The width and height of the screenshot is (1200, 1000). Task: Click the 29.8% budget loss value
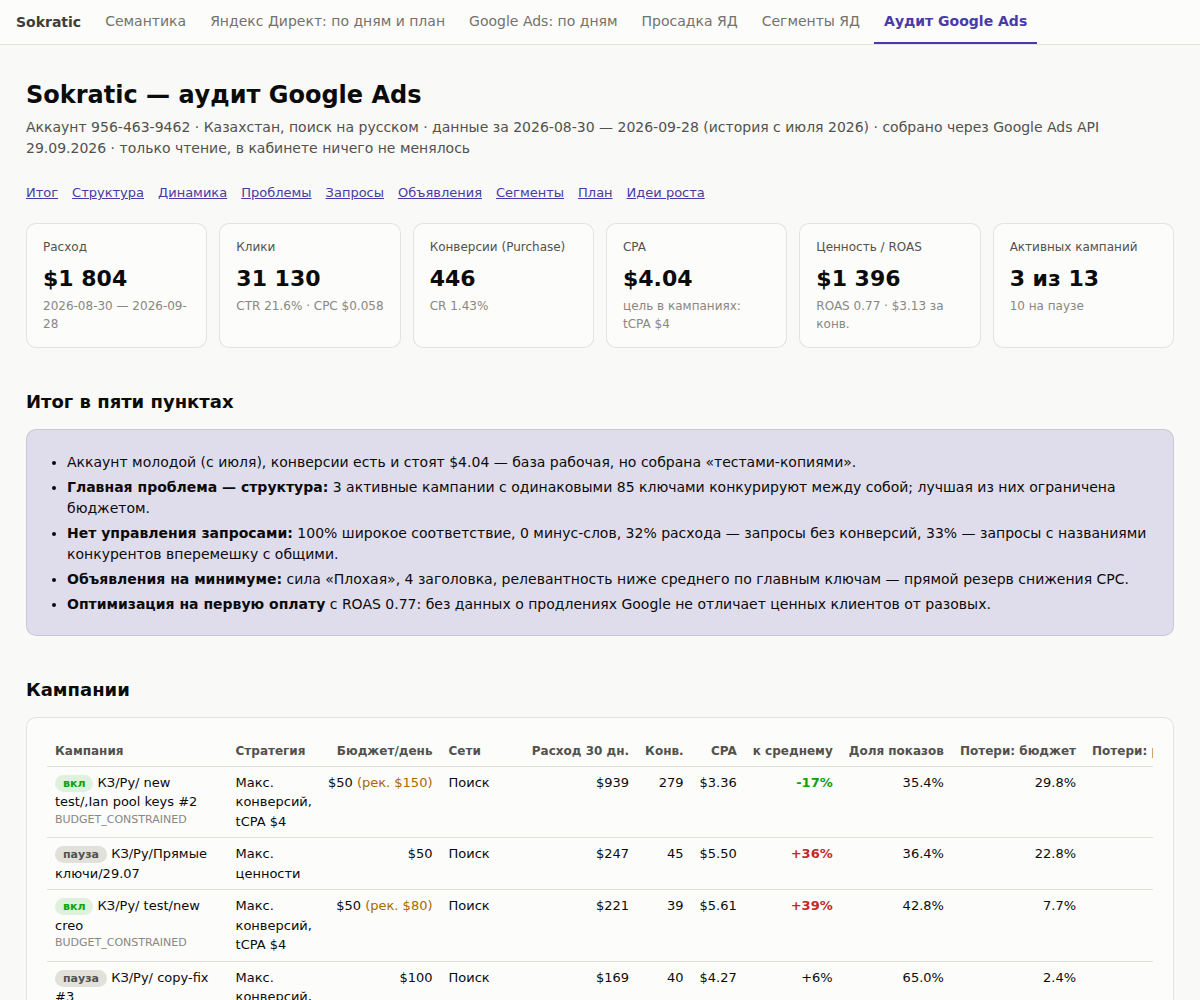(x=1055, y=782)
